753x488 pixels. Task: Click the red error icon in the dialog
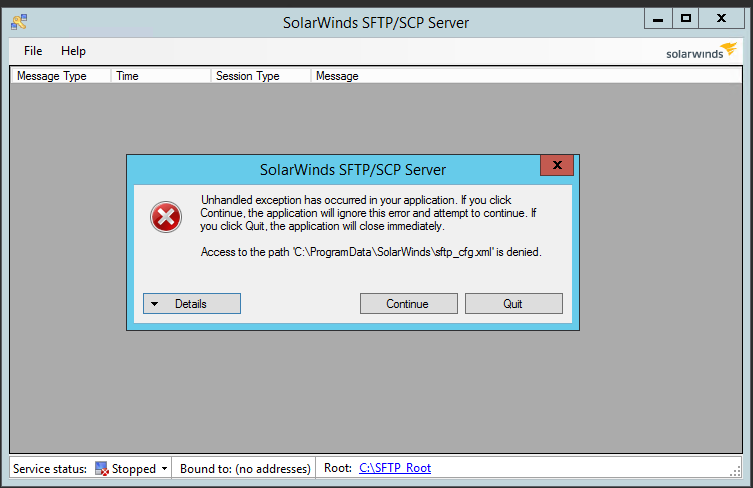click(x=166, y=217)
